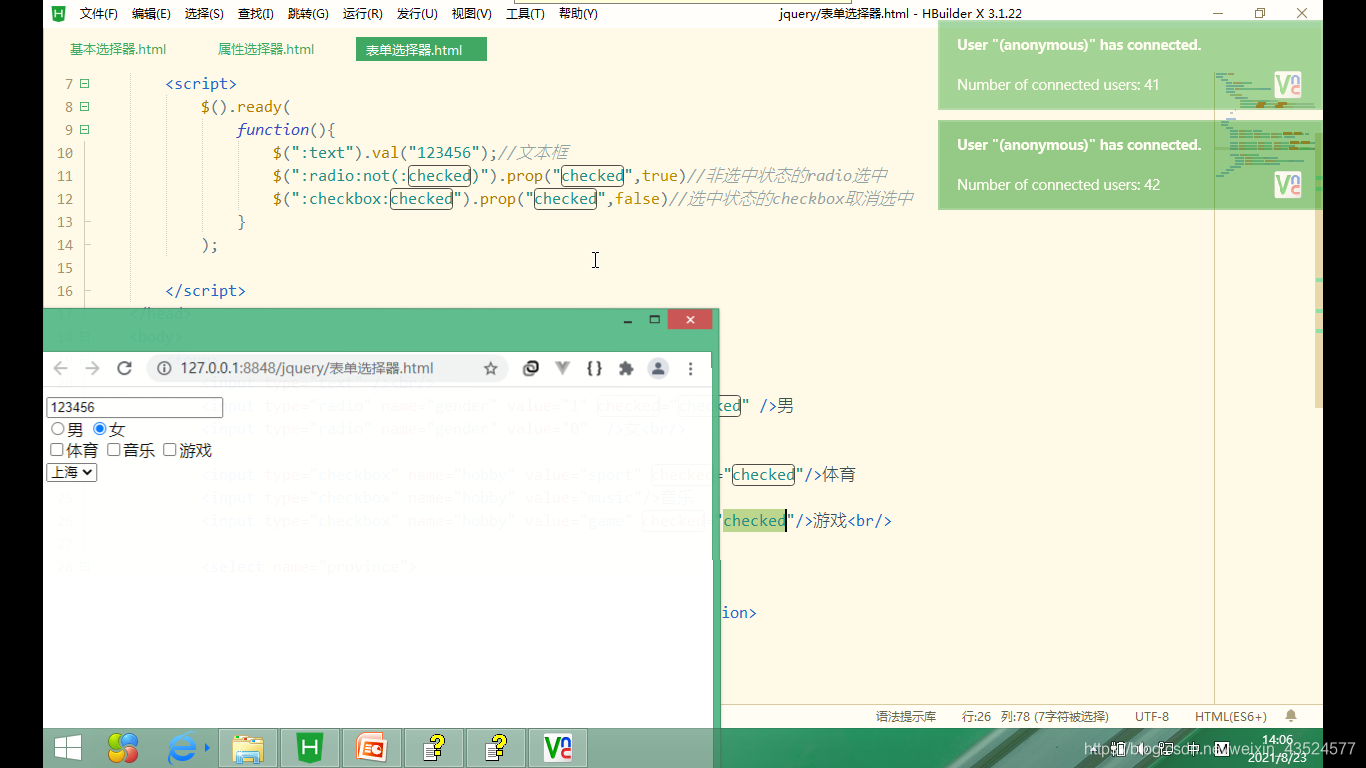Open the first question-mark help taskbar item
Screen dimensions: 1366x768
[x=434, y=748]
